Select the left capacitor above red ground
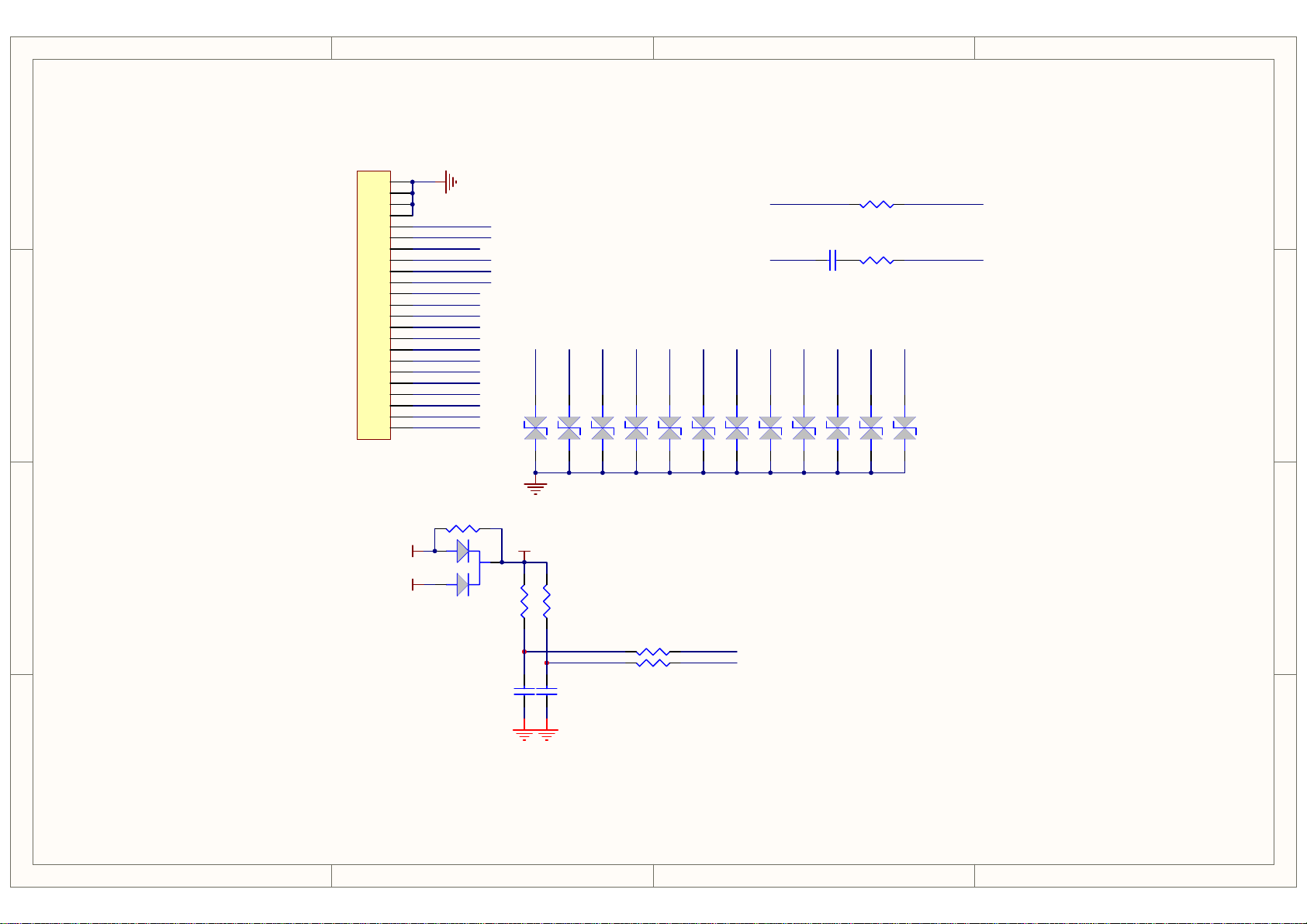This screenshot has height=924, width=1307. pos(524,691)
